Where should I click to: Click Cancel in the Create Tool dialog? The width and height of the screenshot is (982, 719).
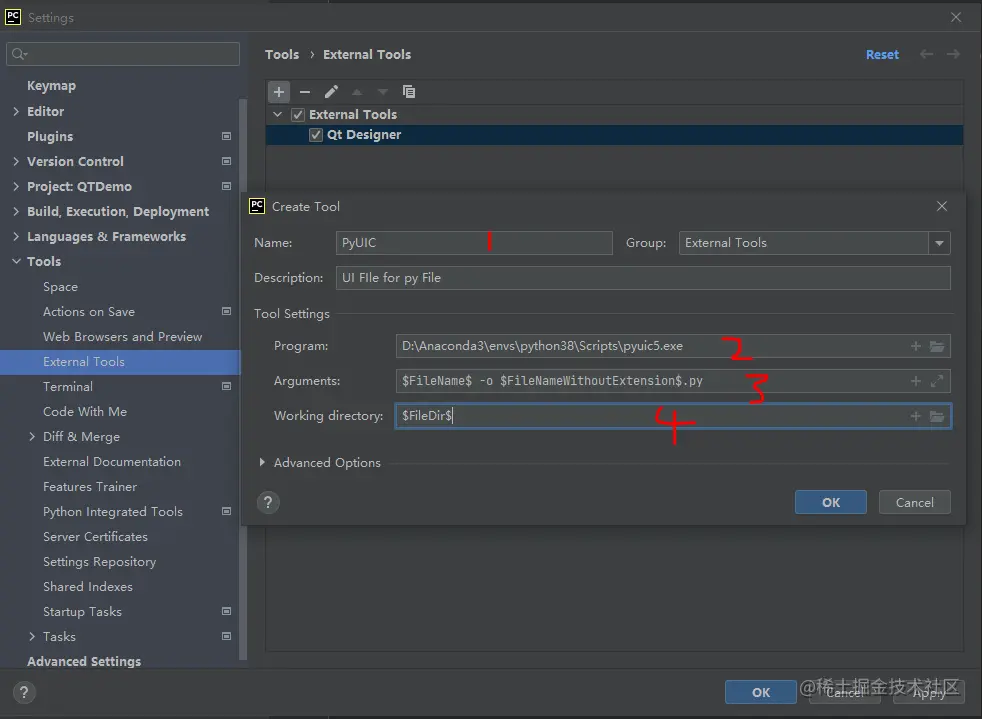(914, 502)
